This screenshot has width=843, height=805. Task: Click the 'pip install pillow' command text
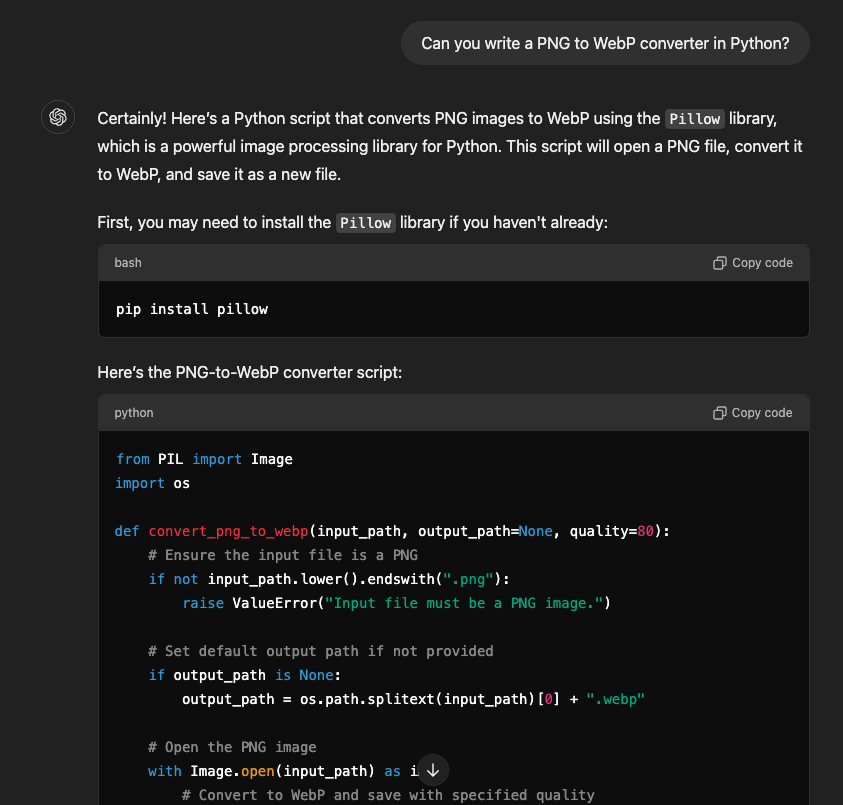tap(191, 308)
